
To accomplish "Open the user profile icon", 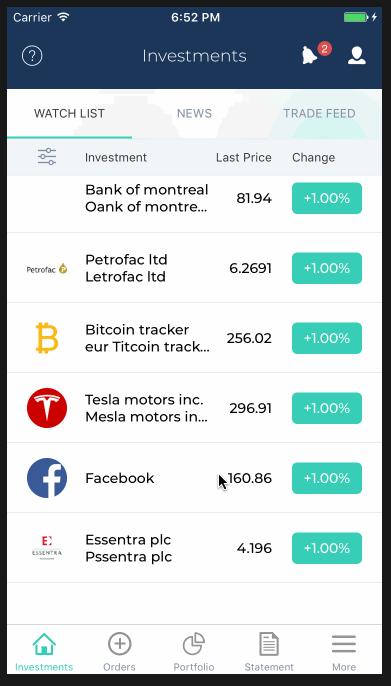I will 356,56.
